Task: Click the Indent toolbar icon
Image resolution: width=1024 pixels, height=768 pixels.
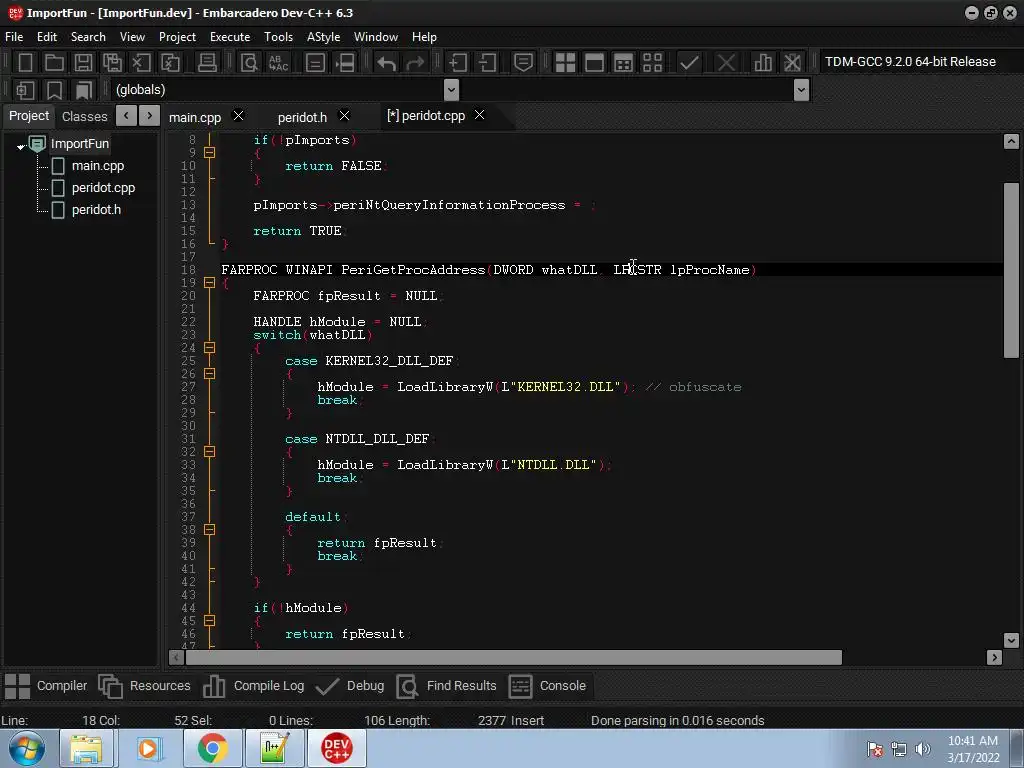Action: pyautogui.click(x=457, y=63)
